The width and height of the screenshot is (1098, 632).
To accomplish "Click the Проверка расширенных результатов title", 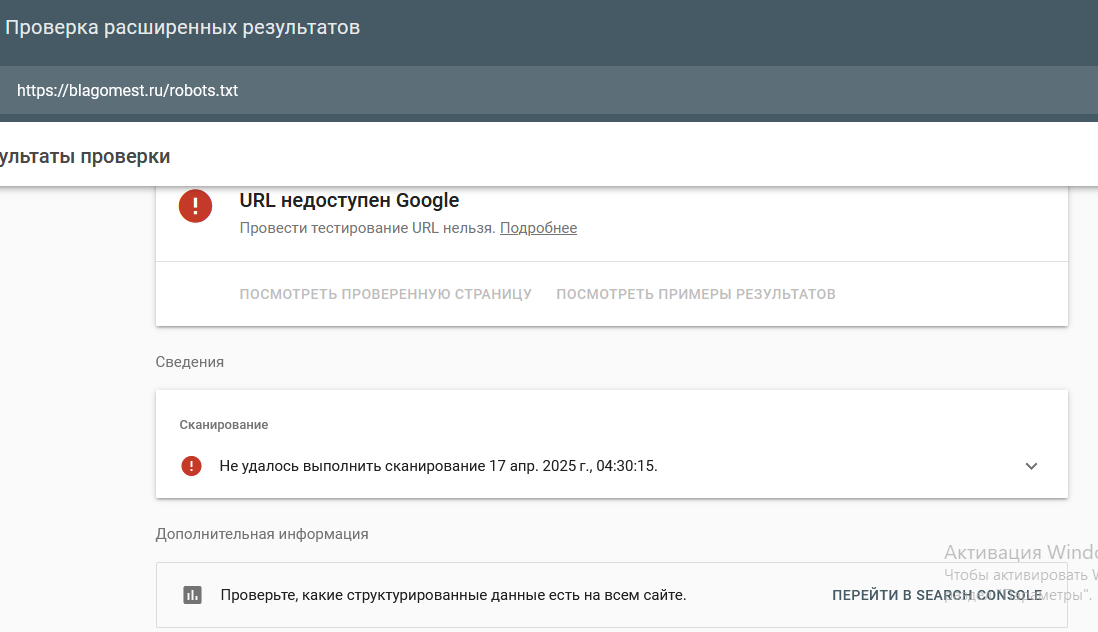I will tap(182, 27).
